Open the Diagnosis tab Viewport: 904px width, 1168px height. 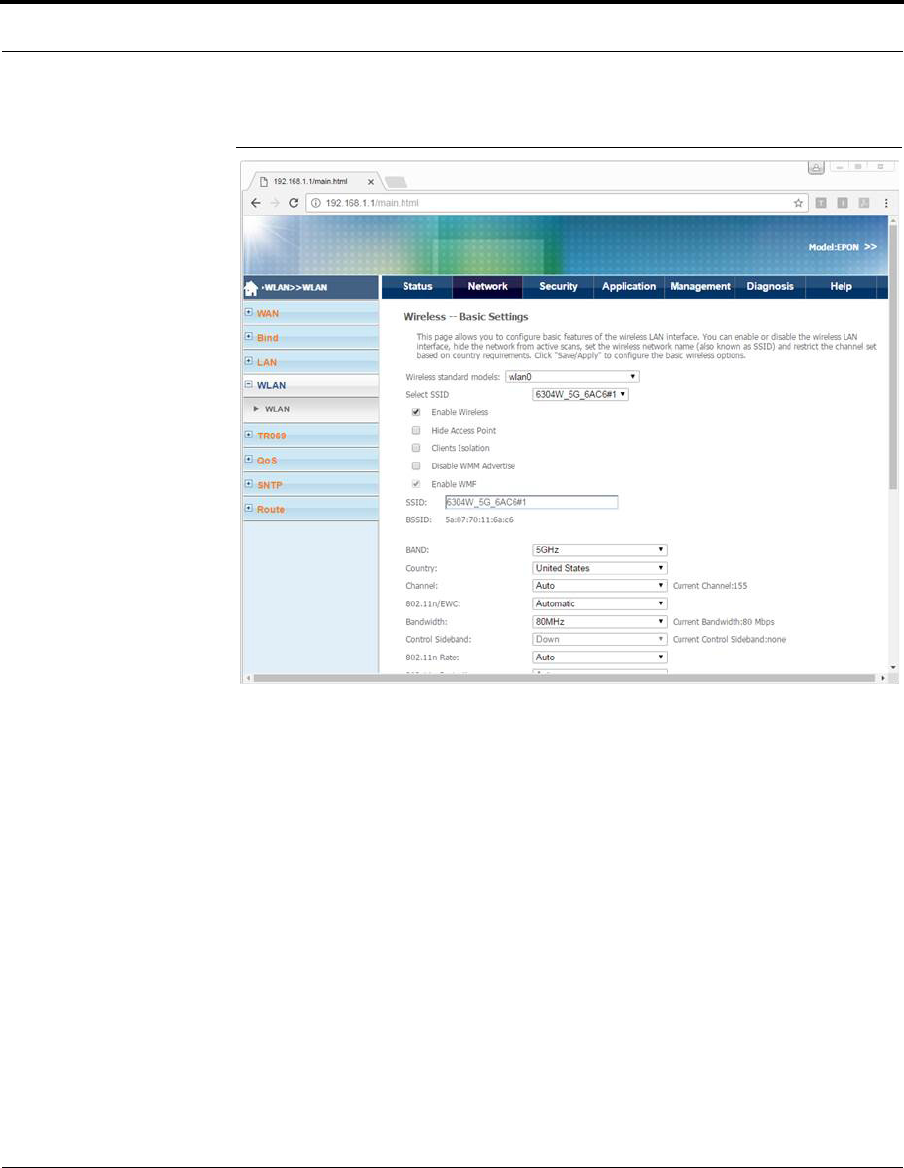pos(770,287)
